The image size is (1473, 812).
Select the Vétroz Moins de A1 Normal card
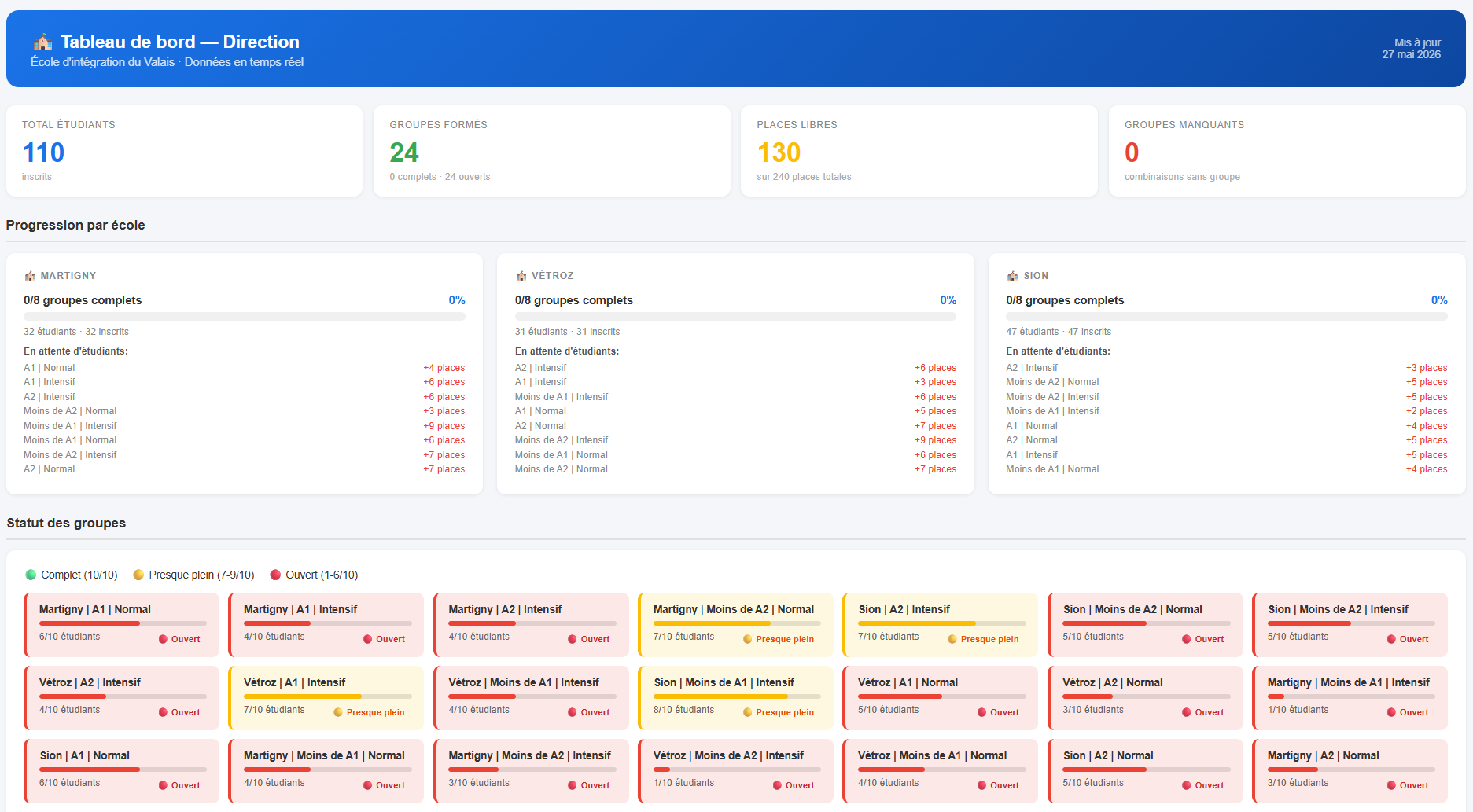point(940,770)
